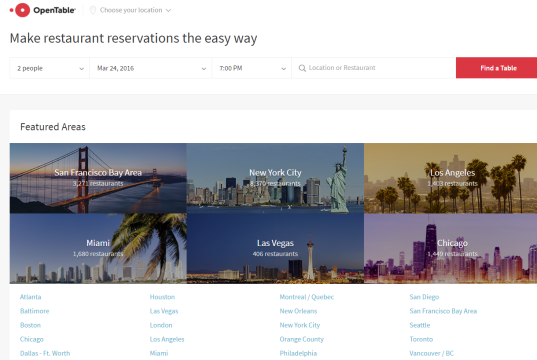
Task: Open the Seattle link
Action: pos(420,325)
